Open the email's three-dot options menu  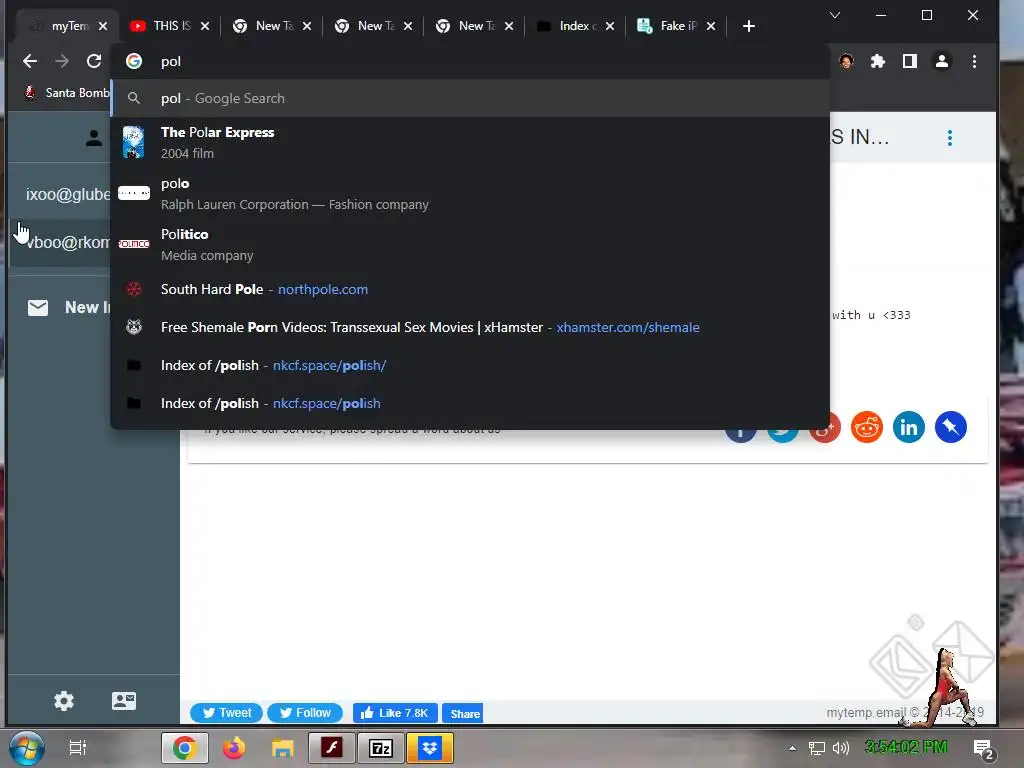click(x=950, y=138)
